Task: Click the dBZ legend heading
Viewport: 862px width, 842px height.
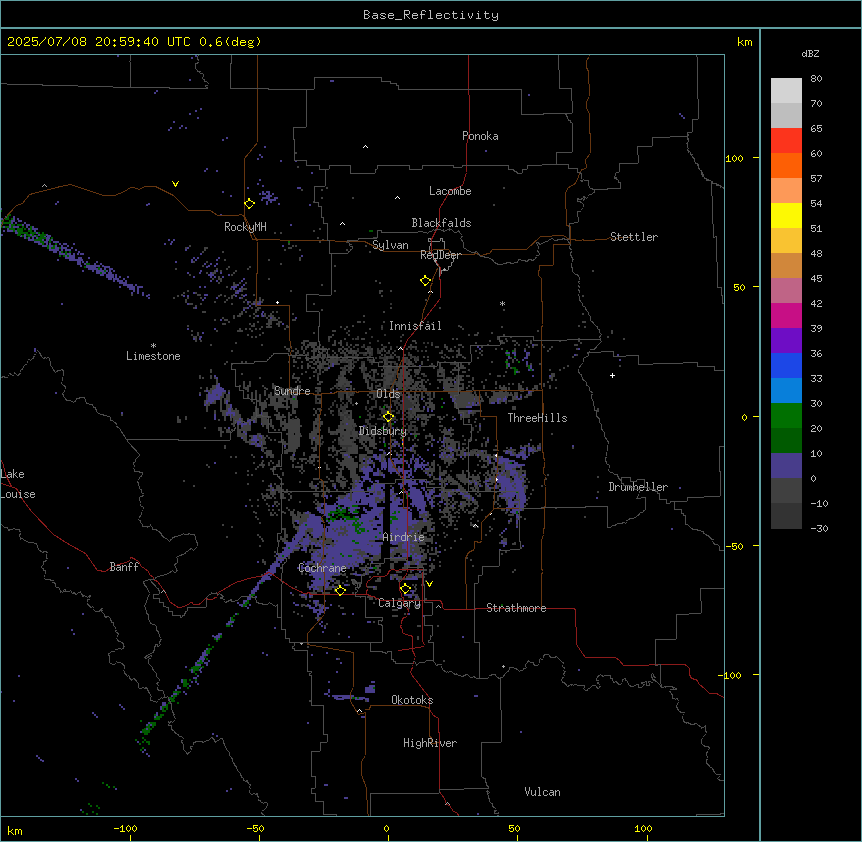Action: pos(810,53)
